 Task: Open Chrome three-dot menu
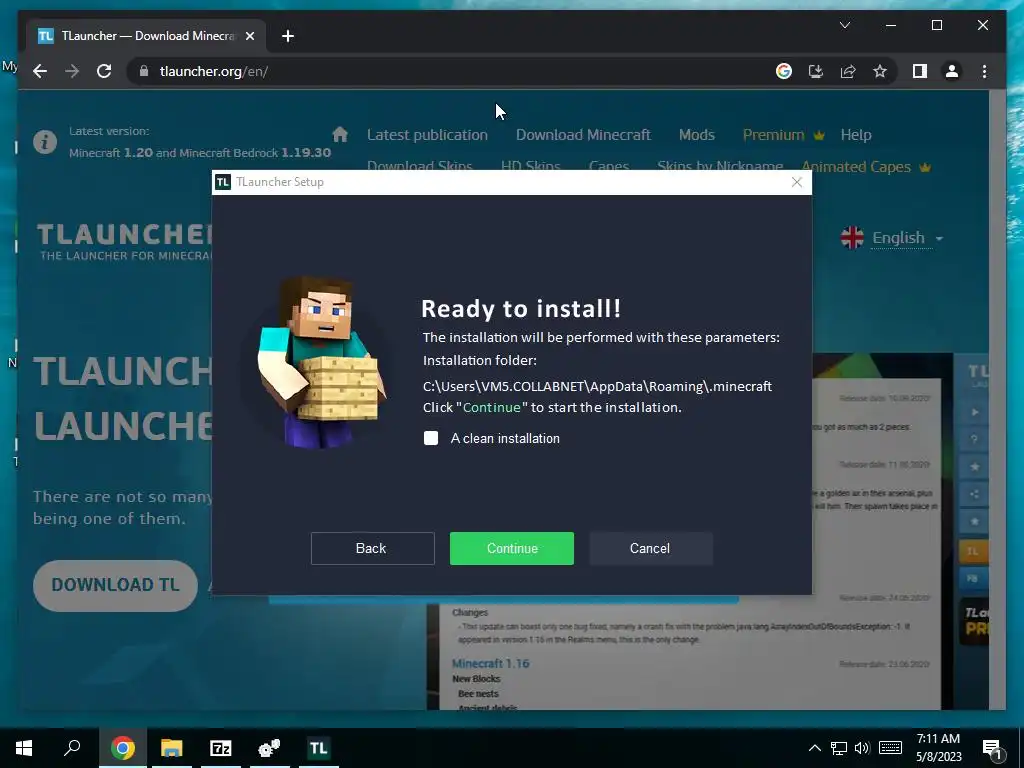(x=984, y=71)
